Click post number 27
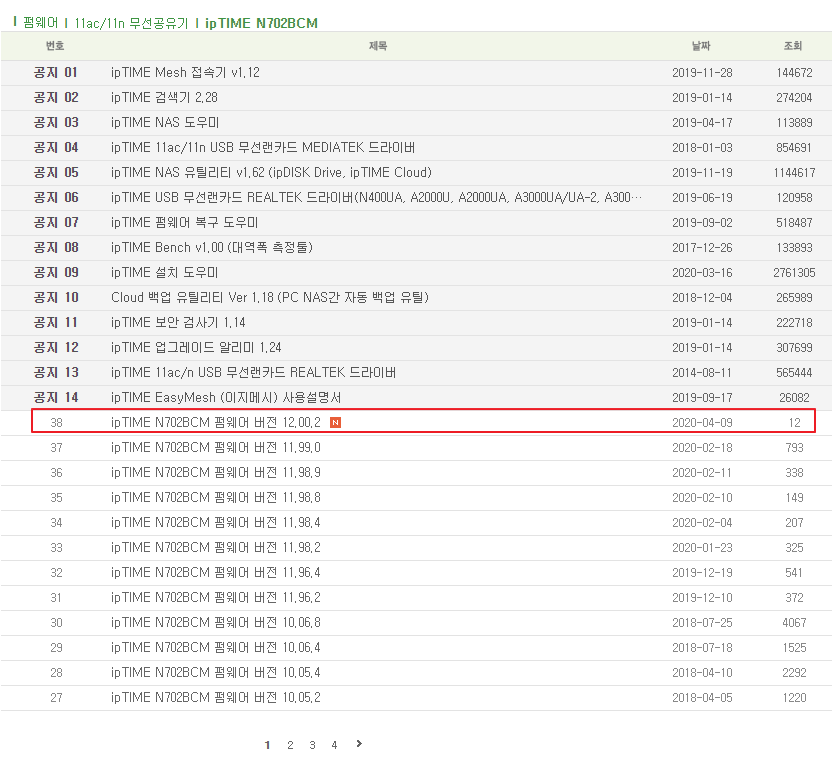The image size is (833, 760). click(x=56, y=697)
